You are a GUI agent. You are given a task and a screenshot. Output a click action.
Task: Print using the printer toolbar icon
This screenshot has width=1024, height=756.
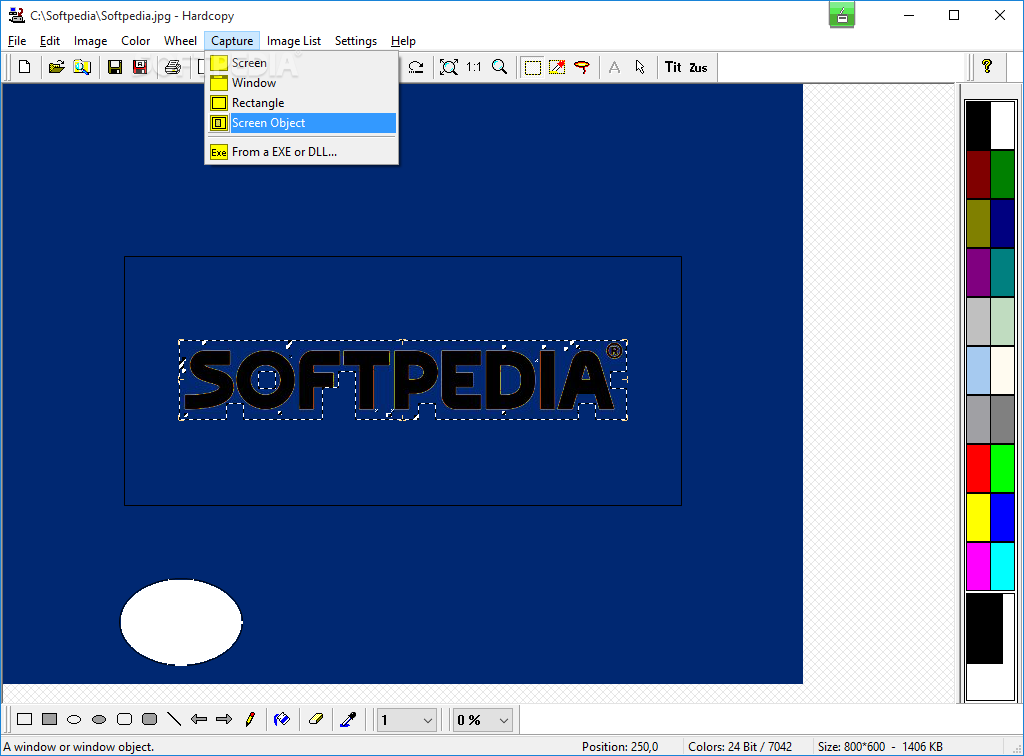coord(172,67)
